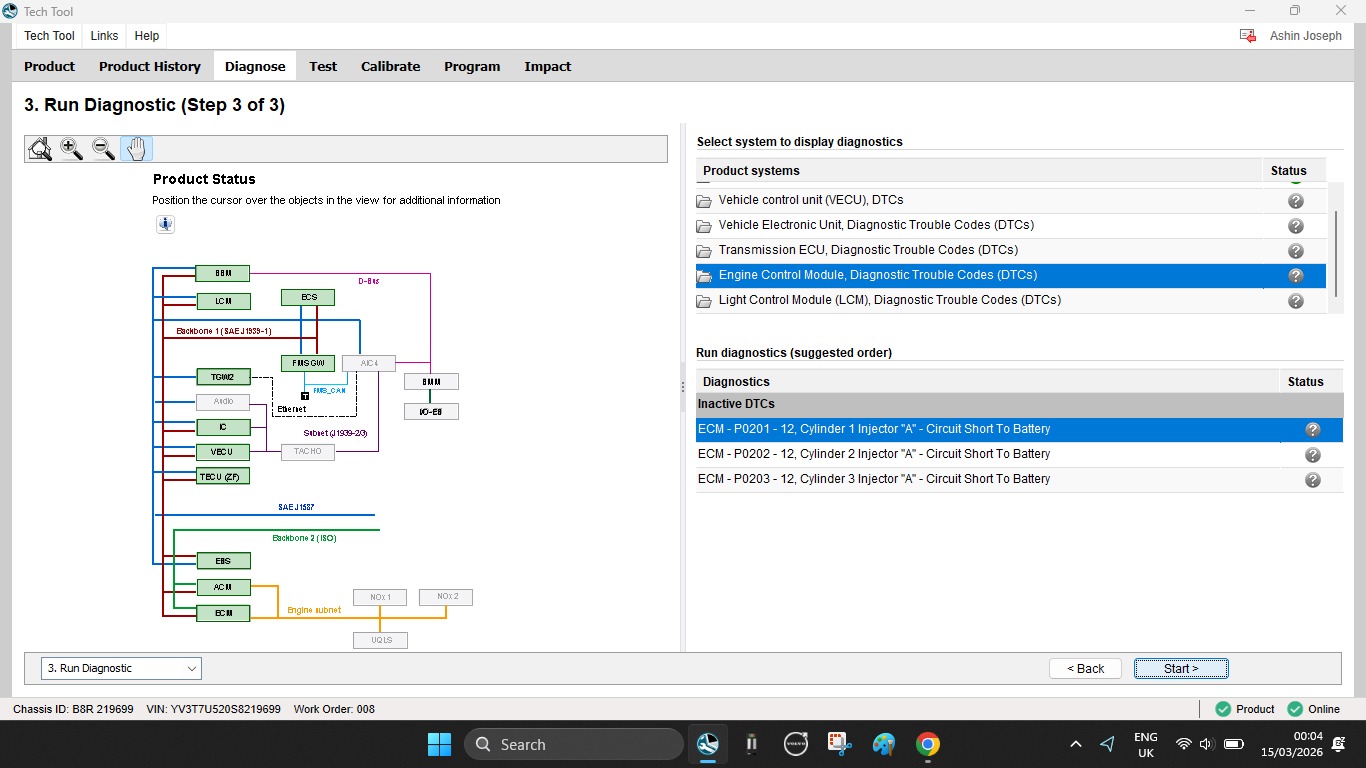This screenshot has height=768, width=1366.
Task: Open the step selector dropdown '3. Run Diagnostic'
Action: point(121,668)
